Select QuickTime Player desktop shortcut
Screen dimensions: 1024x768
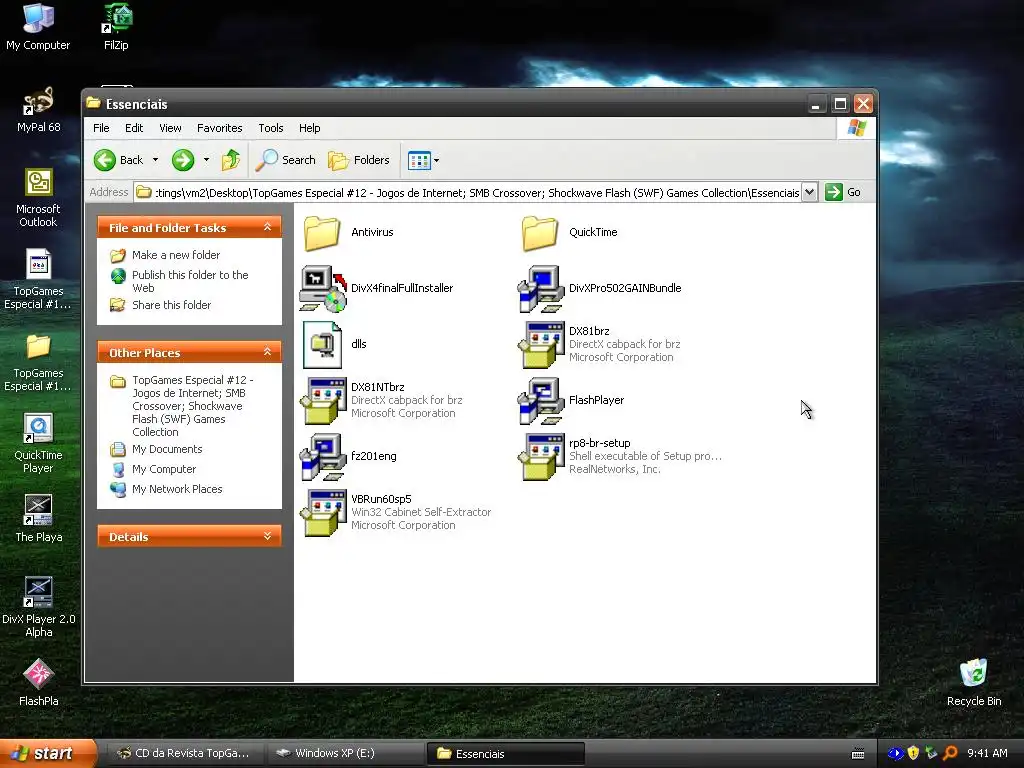tap(38, 443)
